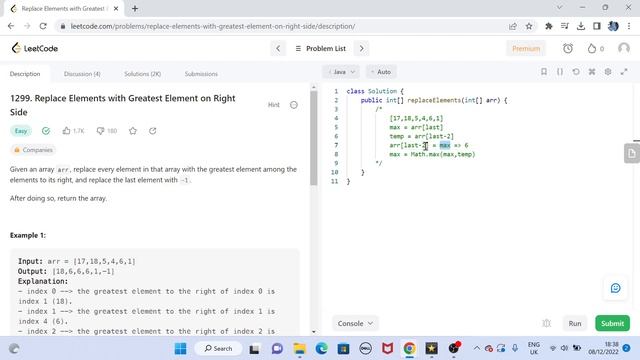Click the Easy difficulty badge
The image size is (640, 360).
(21, 131)
